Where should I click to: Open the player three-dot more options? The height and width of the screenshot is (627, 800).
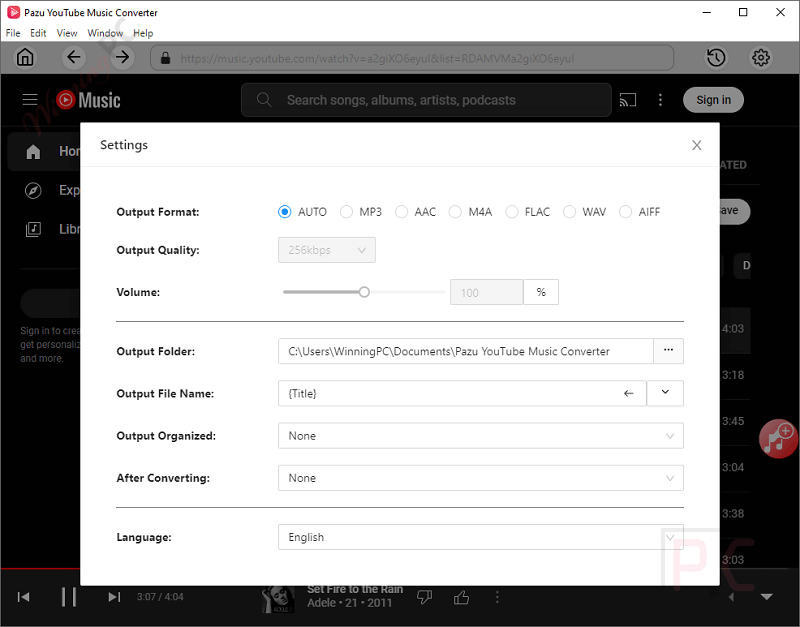(497, 597)
